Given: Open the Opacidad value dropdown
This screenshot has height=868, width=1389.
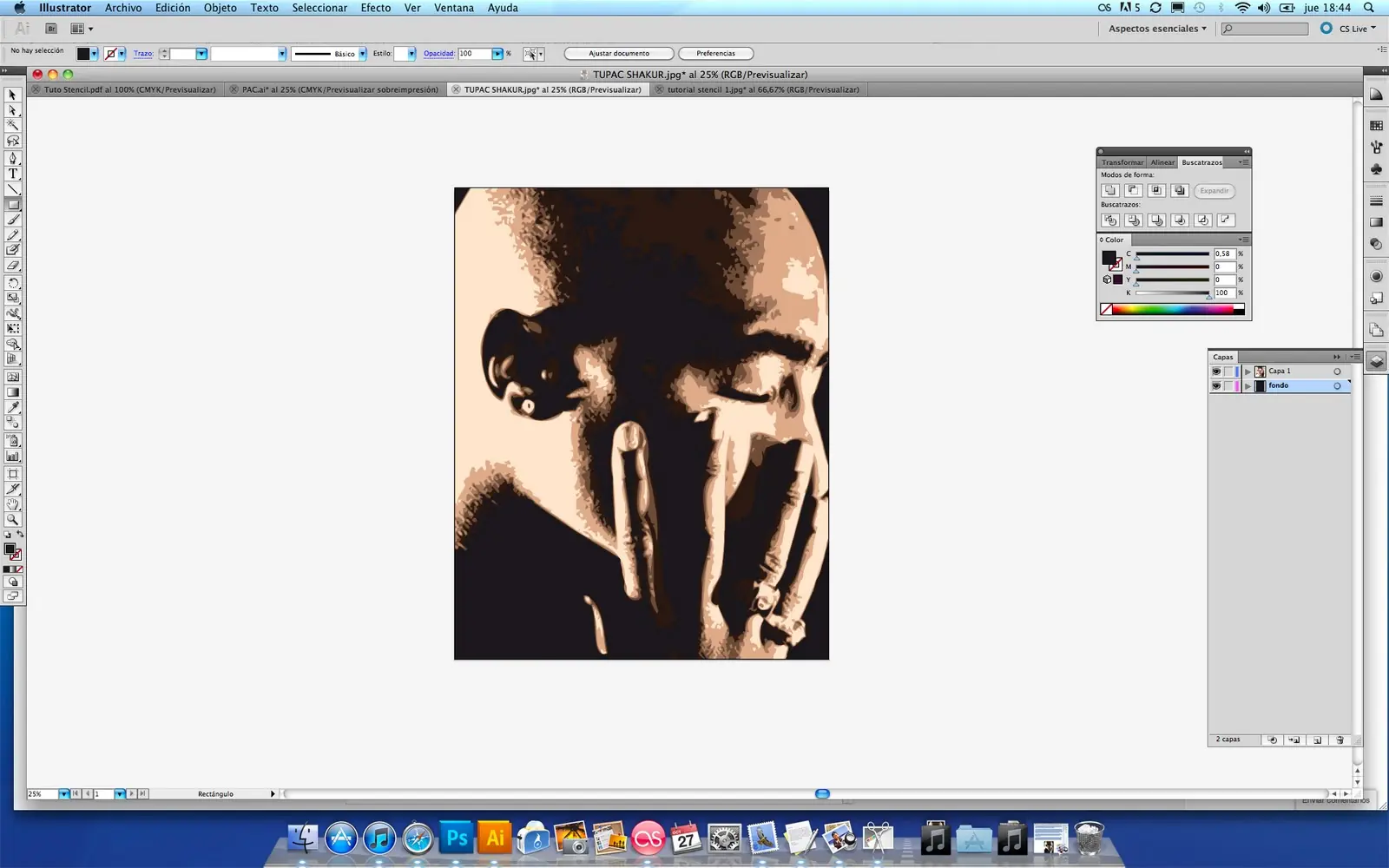Looking at the screenshot, I should point(497,54).
